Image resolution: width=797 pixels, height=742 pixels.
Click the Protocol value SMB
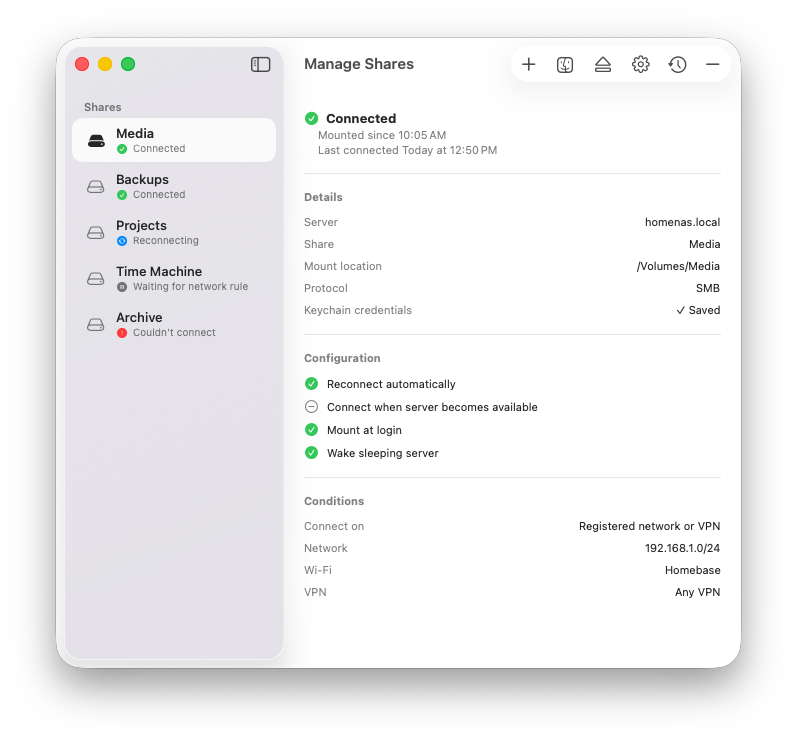tap(708, 288)
